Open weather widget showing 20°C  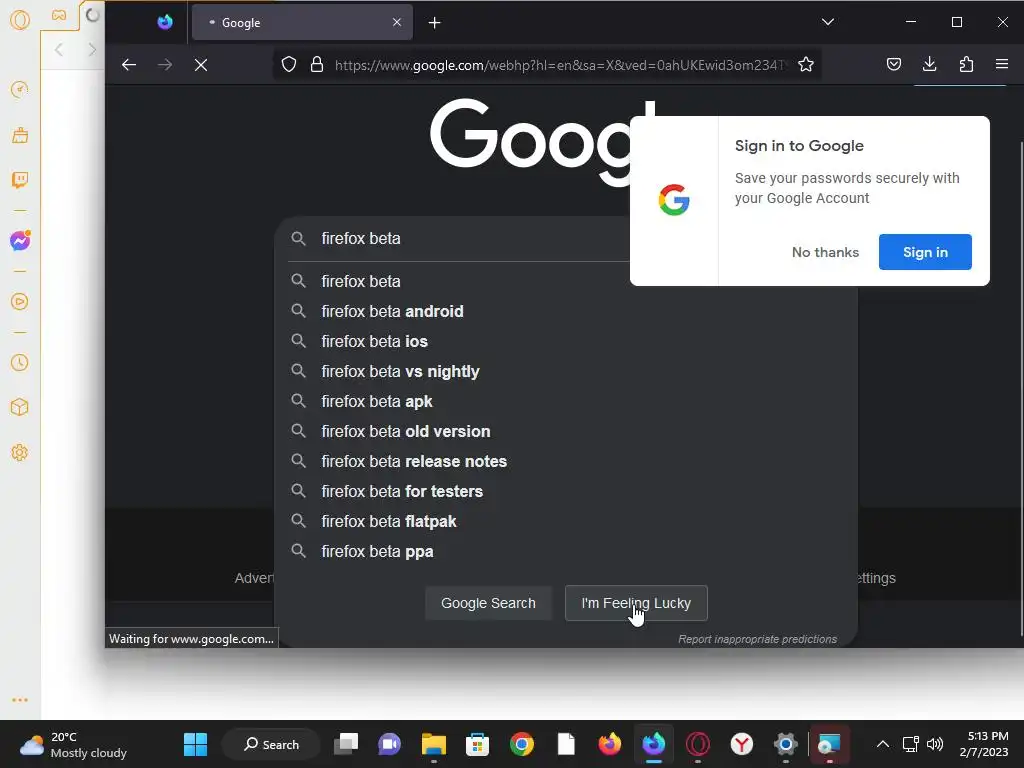tap(73, 744)
